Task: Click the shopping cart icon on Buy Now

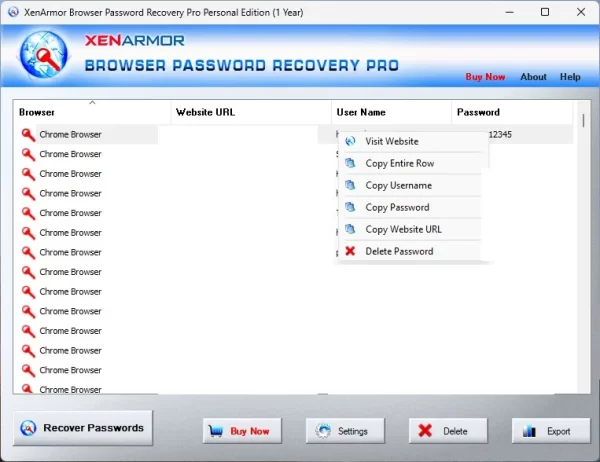Action: tap(216, 431)
